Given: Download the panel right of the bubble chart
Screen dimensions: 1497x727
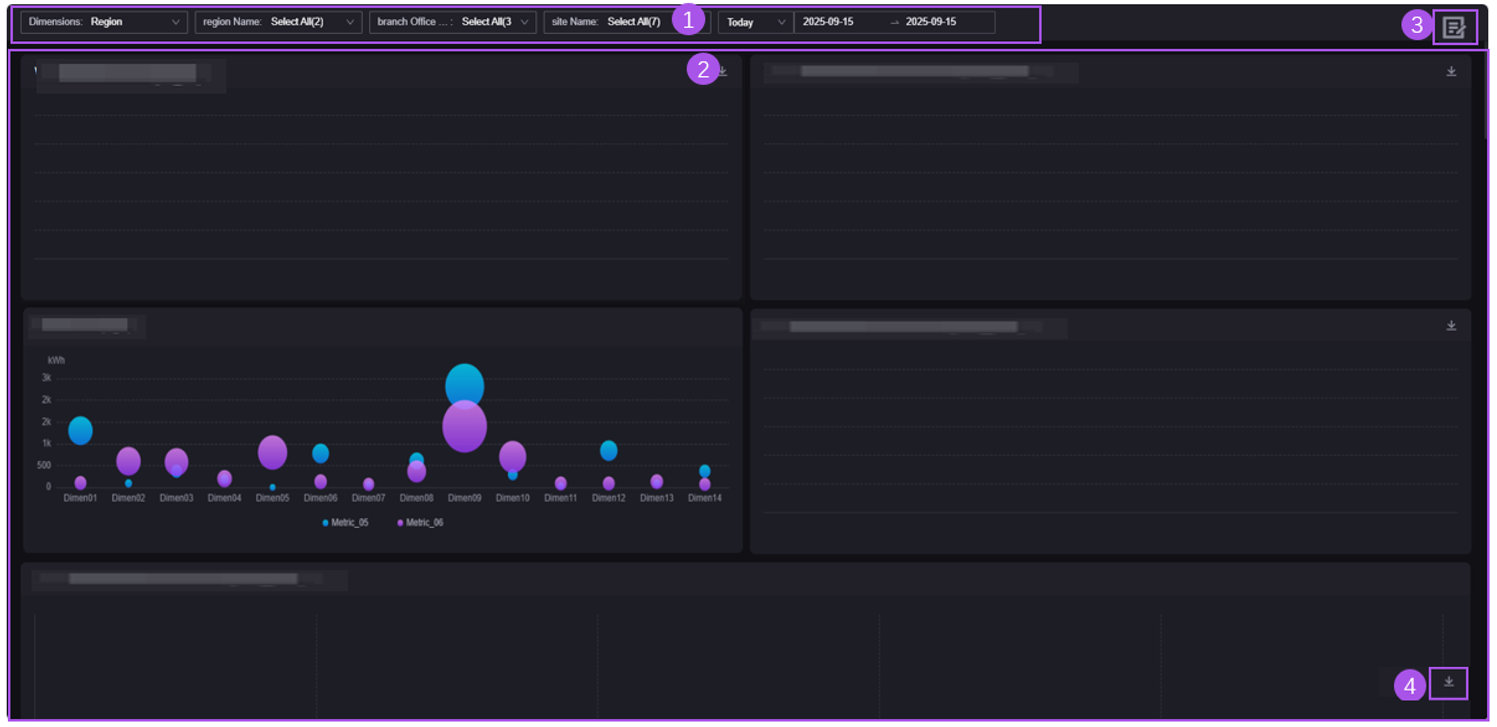Looking at the screenshot, I should 1451,326.
